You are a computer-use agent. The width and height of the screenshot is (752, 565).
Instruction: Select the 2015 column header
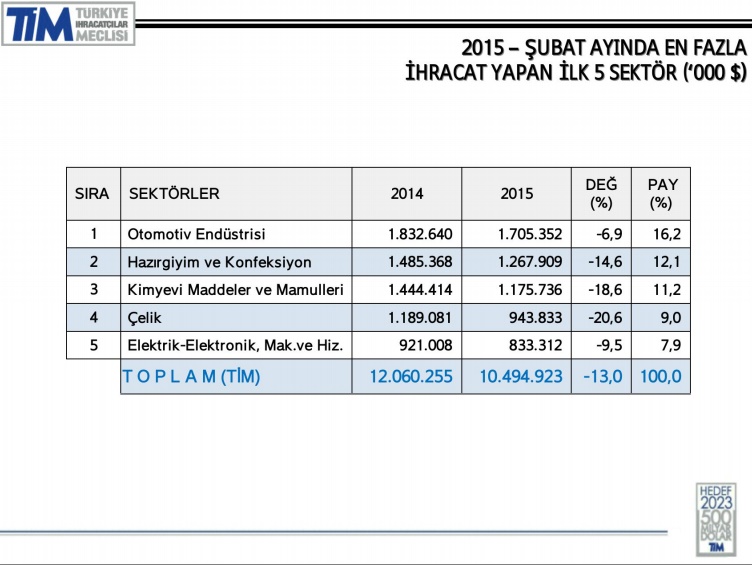pos(517,194)
